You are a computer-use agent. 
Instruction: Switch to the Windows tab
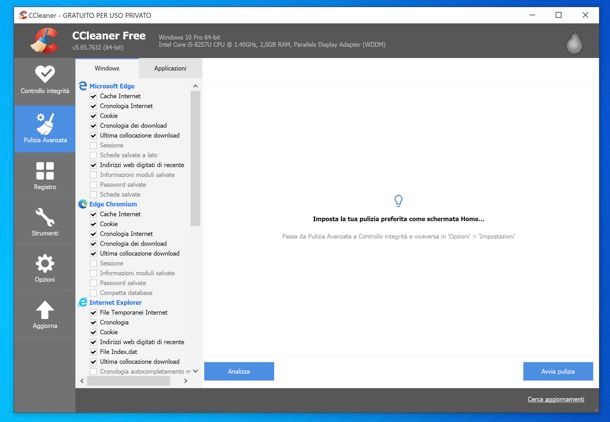click(107, 68)
